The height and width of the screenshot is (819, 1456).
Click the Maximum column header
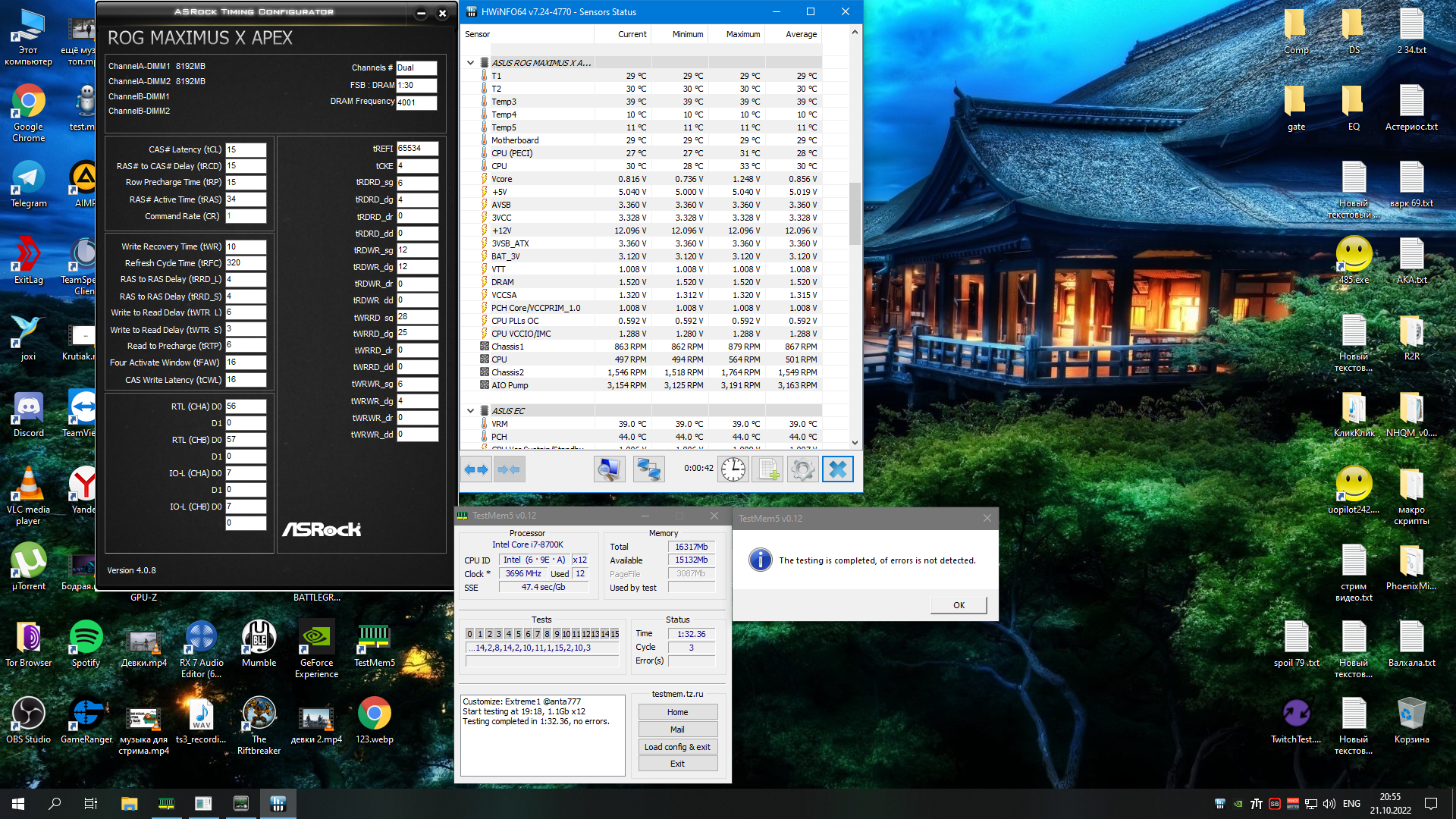pos(742,34)
